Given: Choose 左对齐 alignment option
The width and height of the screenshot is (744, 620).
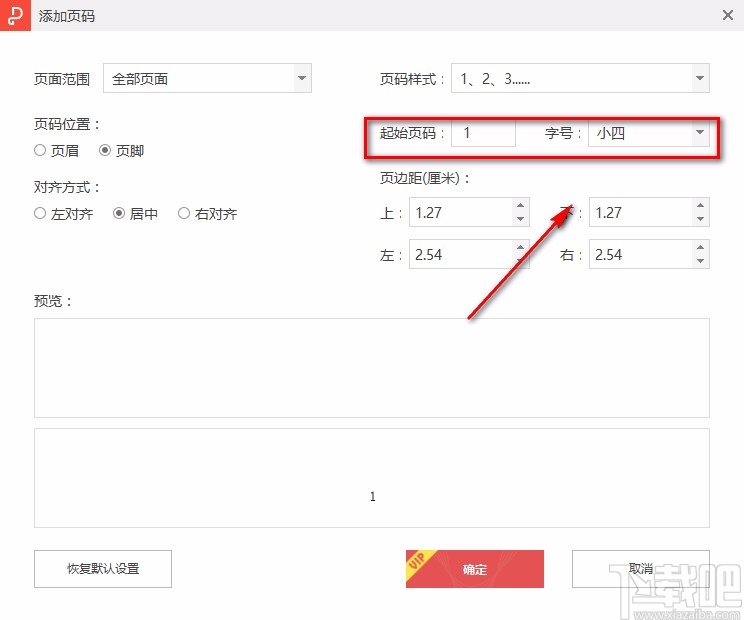Looking at the screenshot, I should tap(40, 214).
